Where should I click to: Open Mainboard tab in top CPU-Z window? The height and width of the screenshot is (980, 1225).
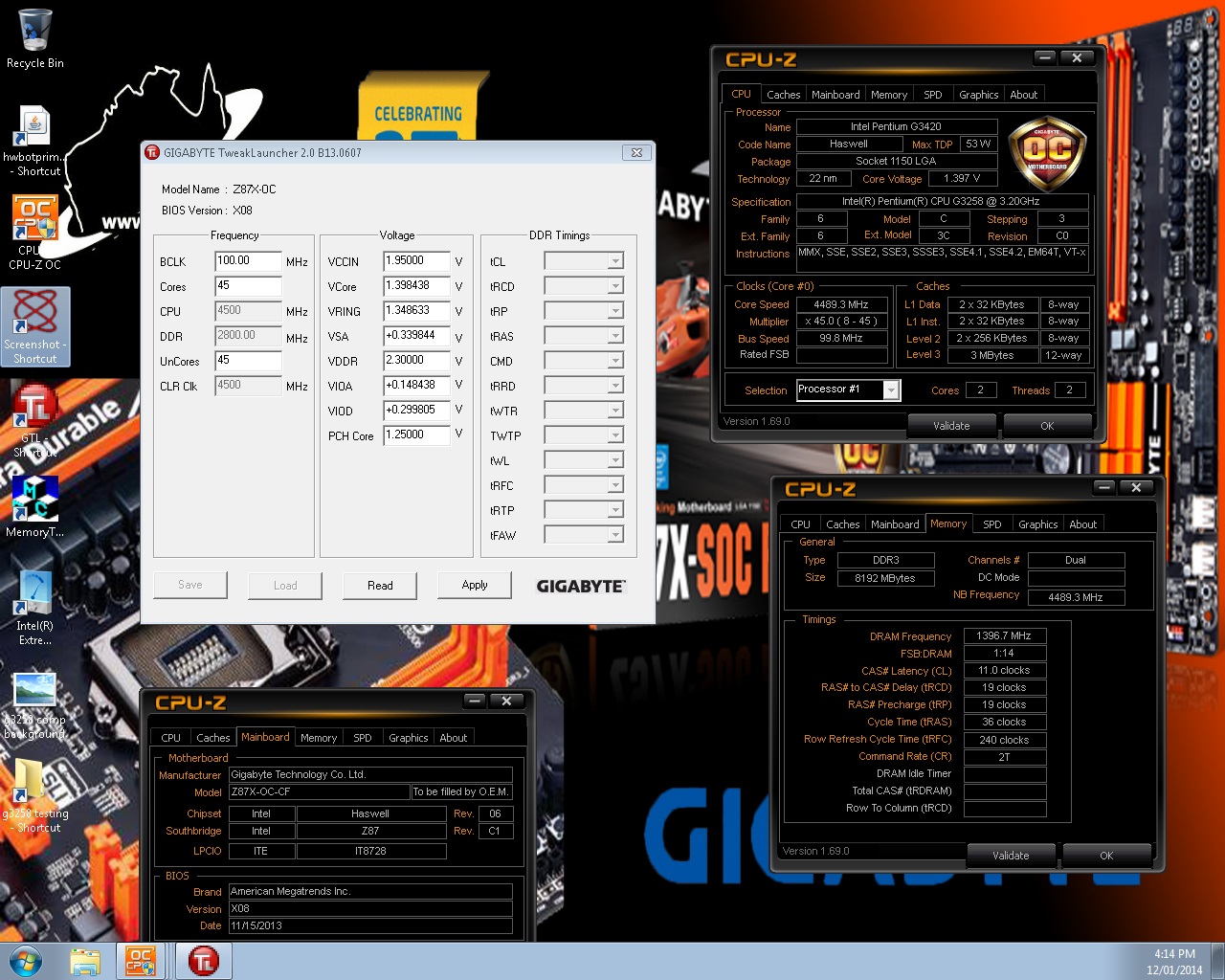(x=835, y=95)
